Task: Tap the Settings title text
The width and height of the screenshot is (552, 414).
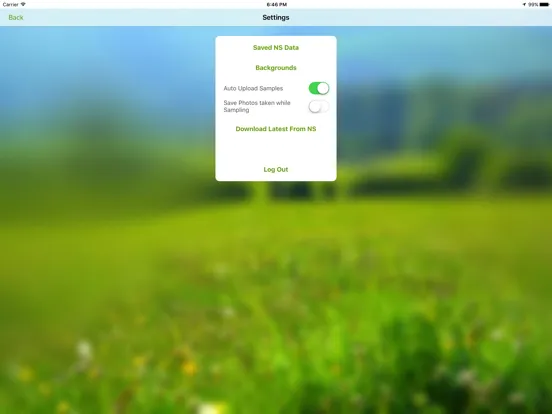Action: pyautogui.click(x=276, y=18)
